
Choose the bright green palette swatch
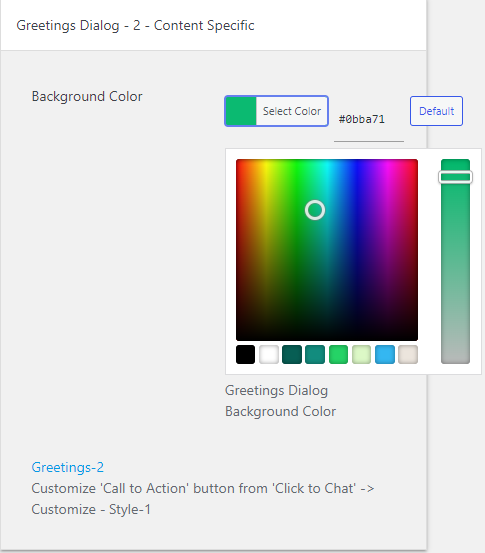tap(338, 354)
